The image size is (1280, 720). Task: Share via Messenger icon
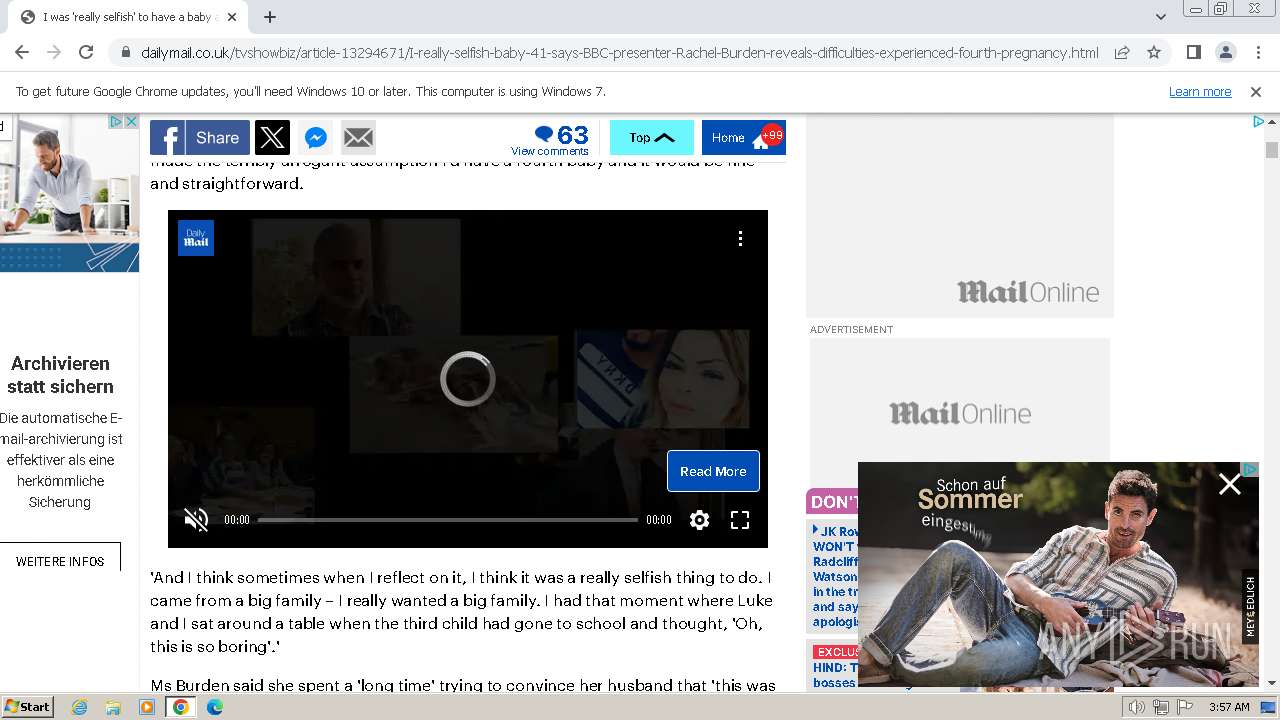315,138
